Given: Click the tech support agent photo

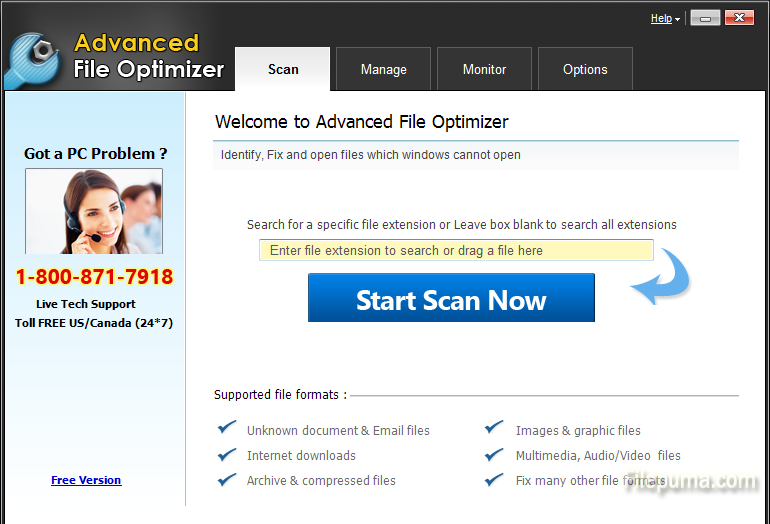Looking at the screenshot, I should coord(94,211).
